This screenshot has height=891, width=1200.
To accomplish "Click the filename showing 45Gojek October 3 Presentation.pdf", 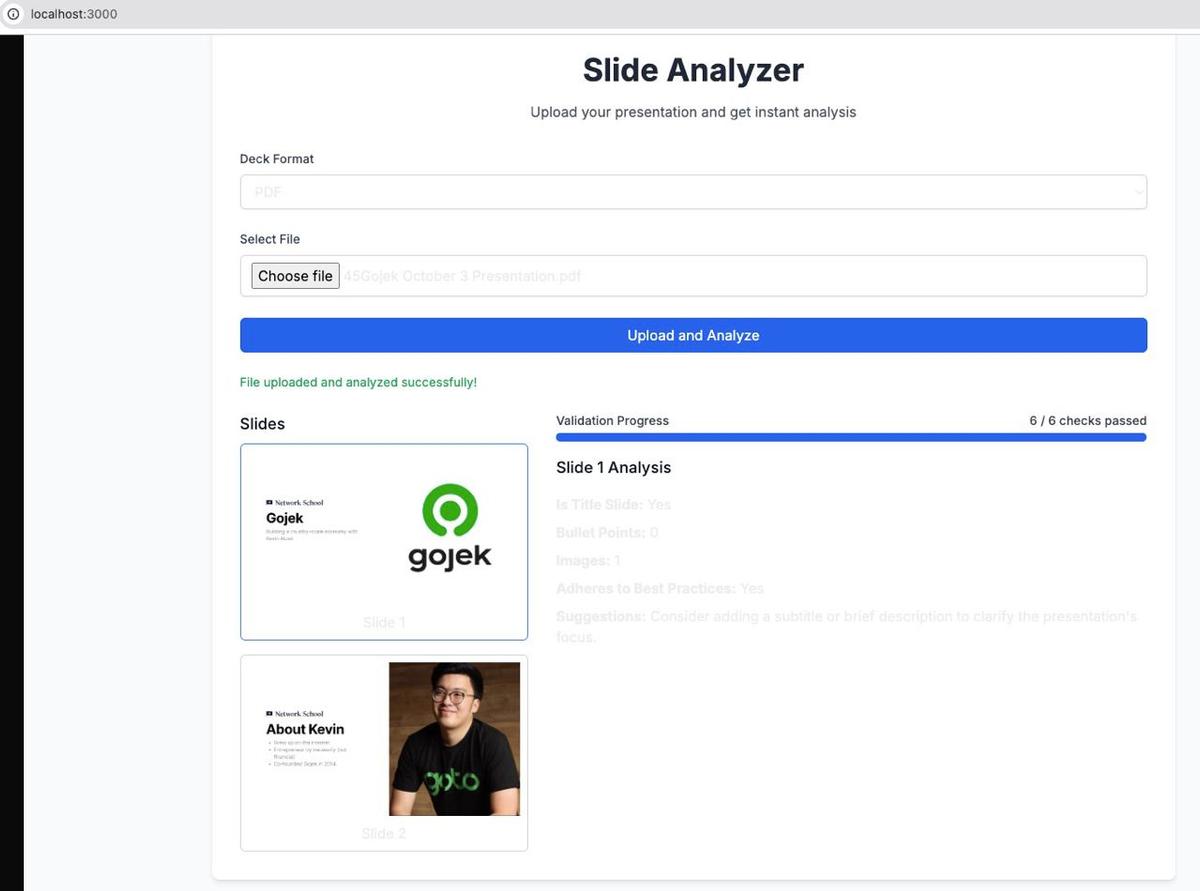I will pyautogui.click(x=462, y=275).
